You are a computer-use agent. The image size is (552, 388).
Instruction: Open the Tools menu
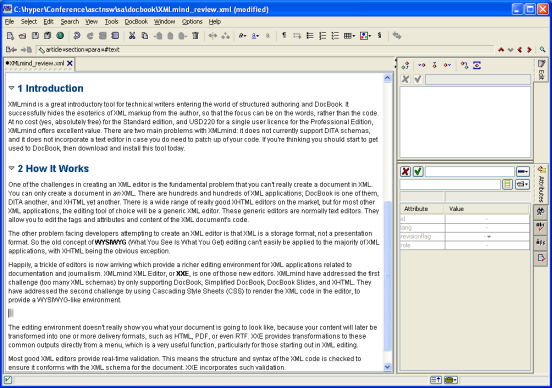(111, 22)
